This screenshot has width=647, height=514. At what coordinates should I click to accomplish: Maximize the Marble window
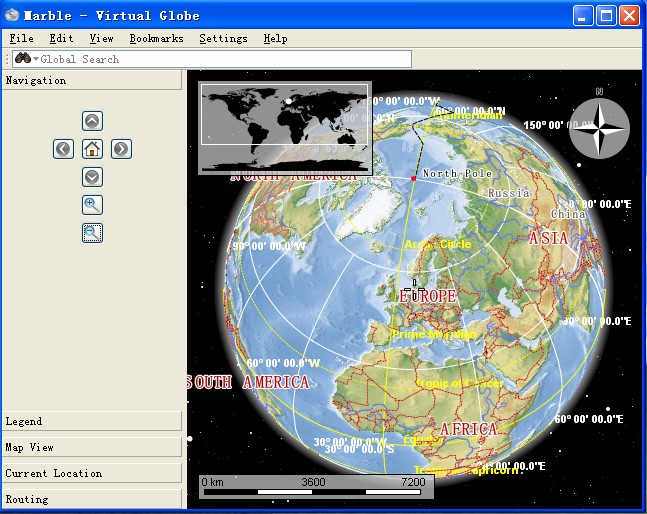click(x=606, y=16)
